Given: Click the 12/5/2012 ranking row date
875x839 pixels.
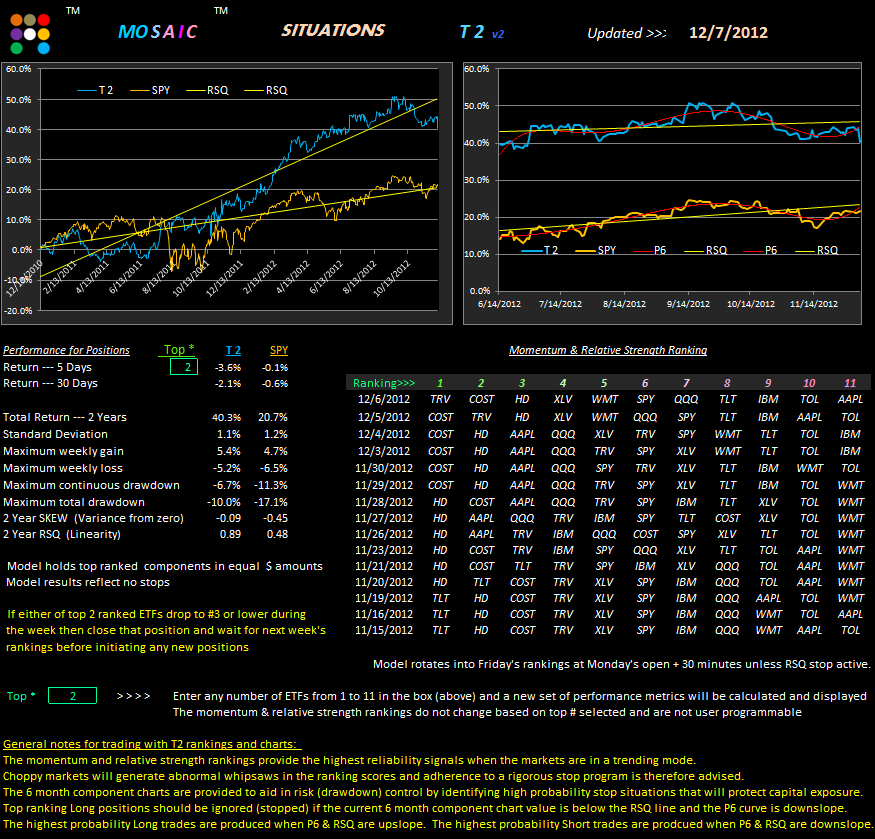Looking at the screenshot, I should pyautogui.click(x=384, y=417).
